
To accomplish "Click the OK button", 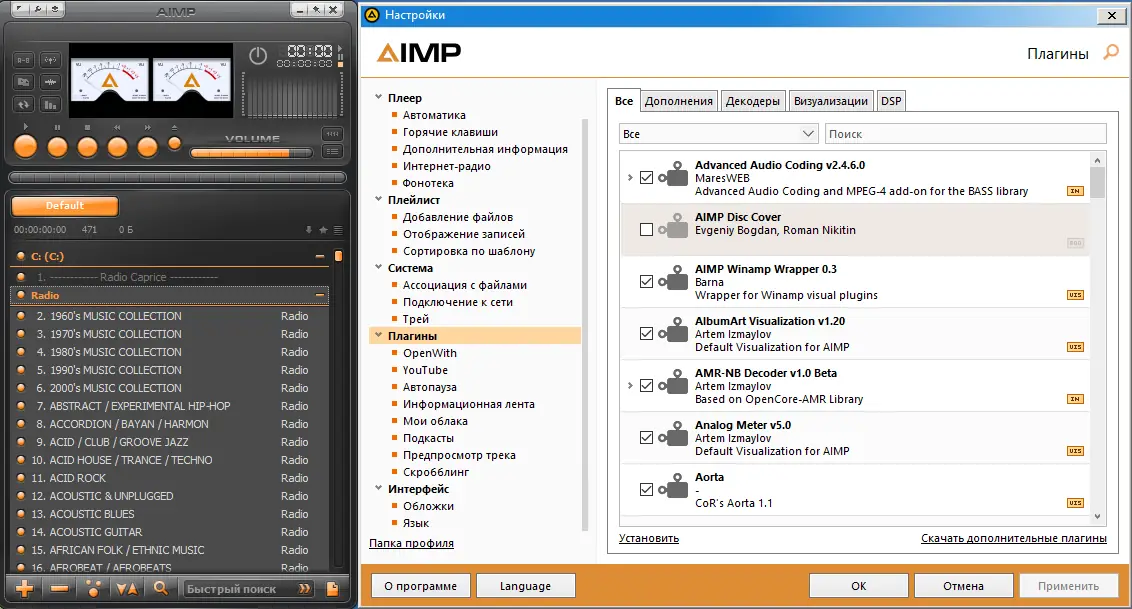I will pyautogui.click(x=858, y=586).
